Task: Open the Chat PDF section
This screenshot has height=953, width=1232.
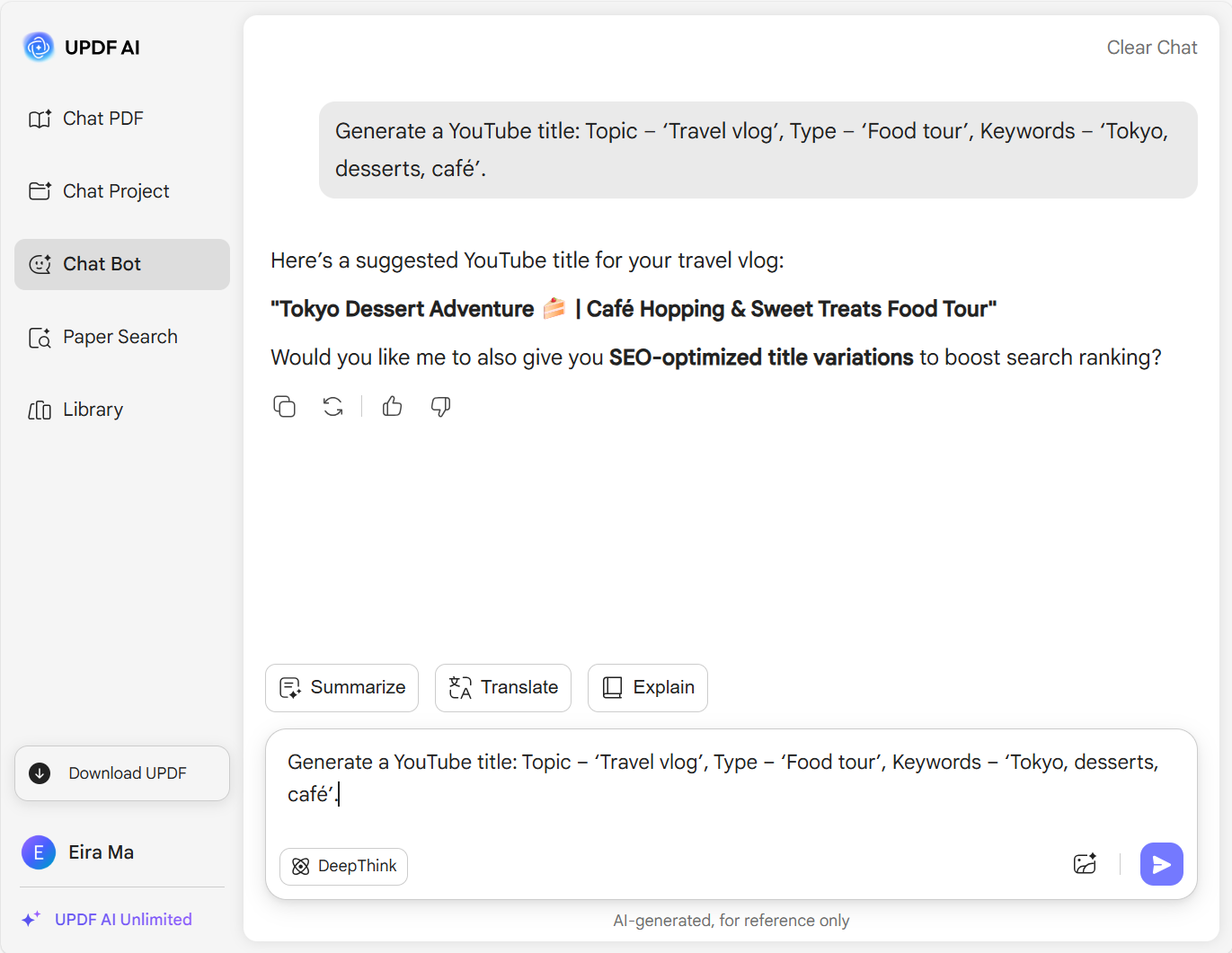Action: pyautogui.click(x=102, y=119)
